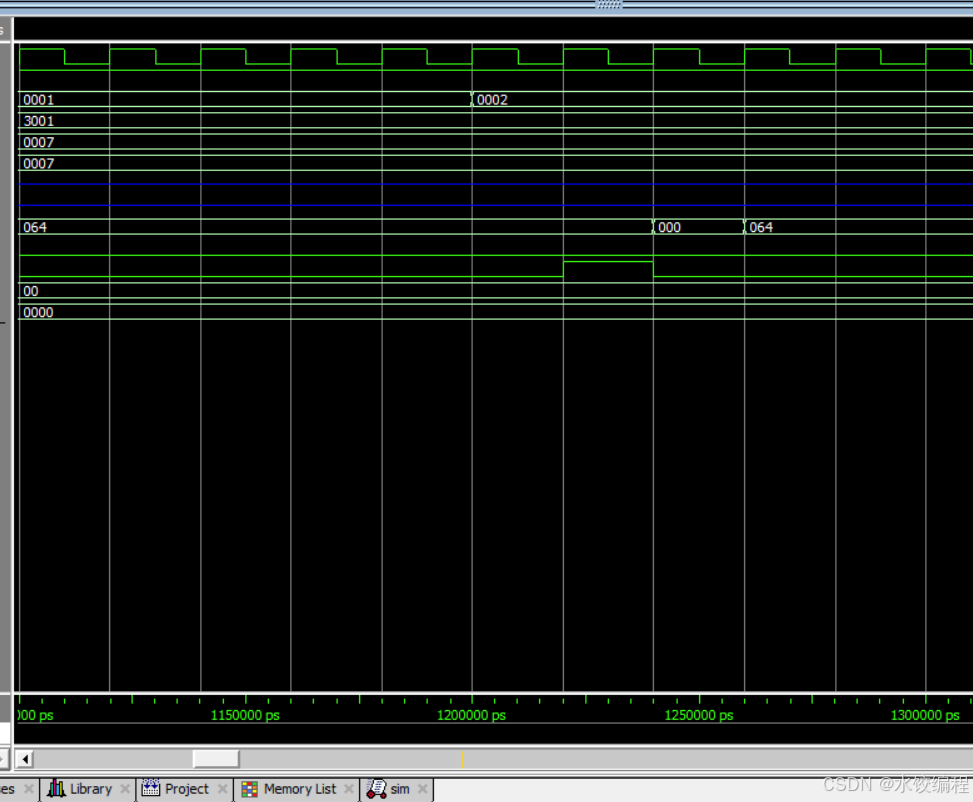Close the Project tab

pos(222,789)
